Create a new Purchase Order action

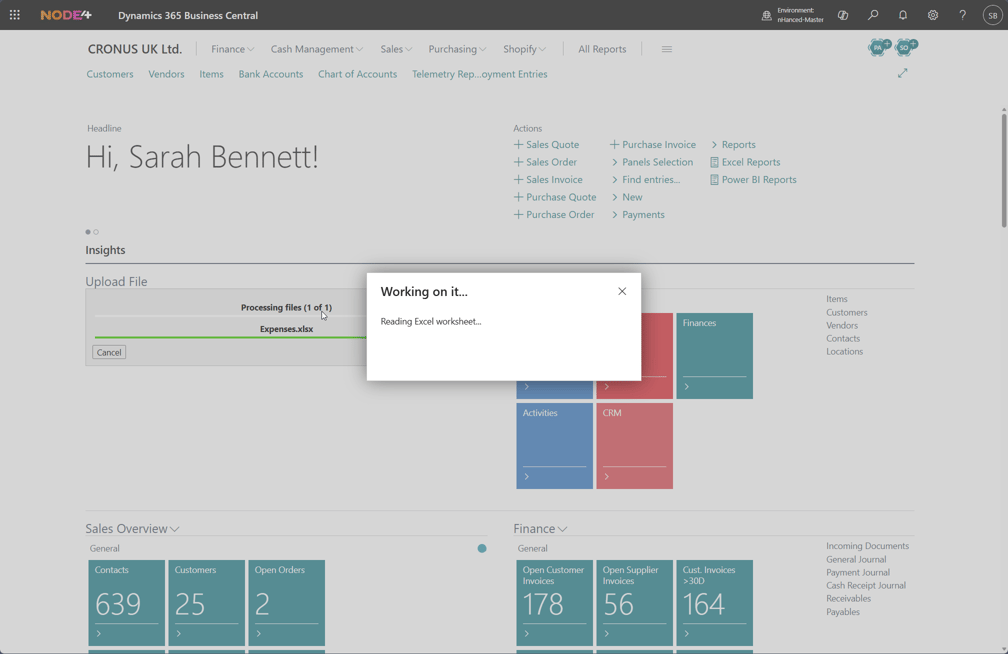tap(554, 215)
